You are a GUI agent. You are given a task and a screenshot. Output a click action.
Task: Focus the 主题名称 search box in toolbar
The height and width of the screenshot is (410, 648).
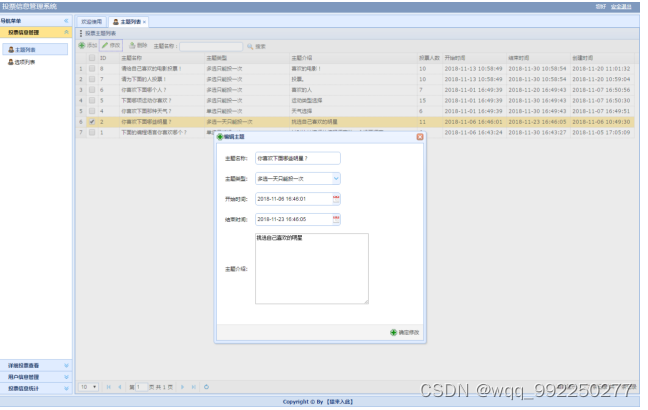pyautogui.click(x=211, y=46)
